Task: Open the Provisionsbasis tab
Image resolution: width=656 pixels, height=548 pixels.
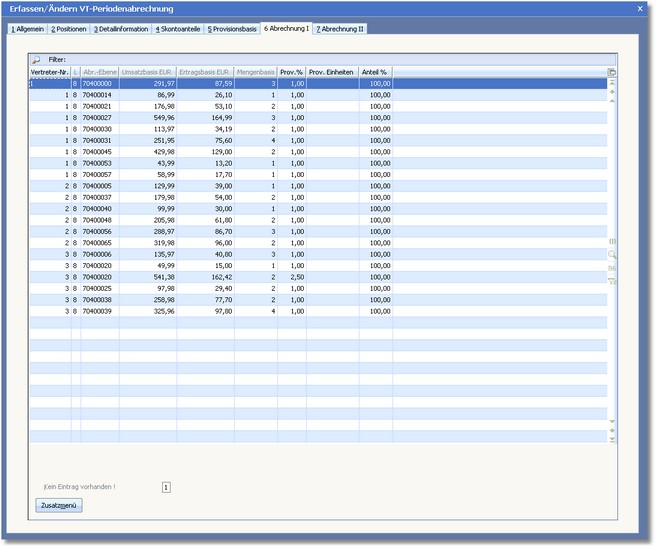Action: [232, 29]
